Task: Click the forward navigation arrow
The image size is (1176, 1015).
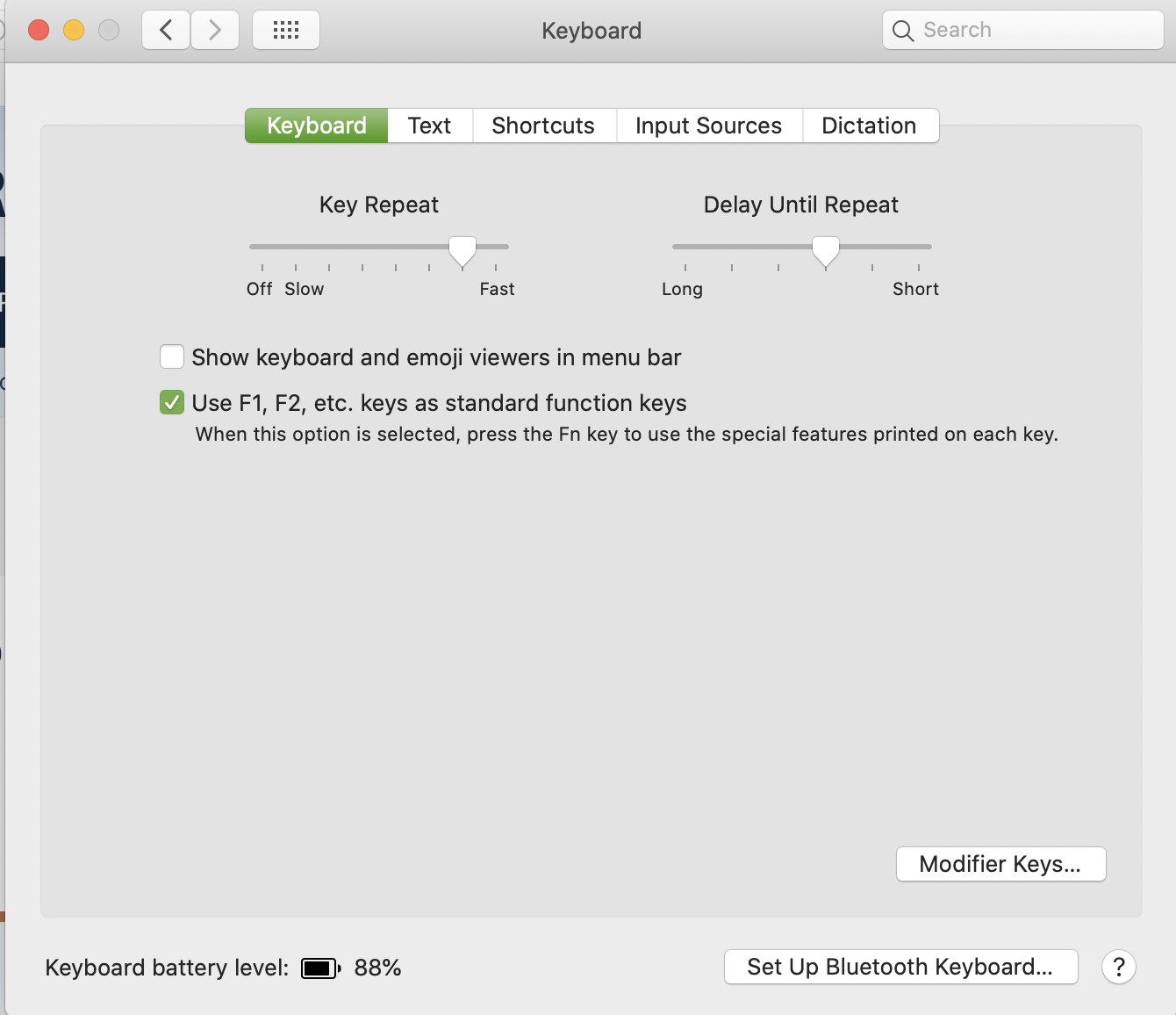Action: click(215, 31)
